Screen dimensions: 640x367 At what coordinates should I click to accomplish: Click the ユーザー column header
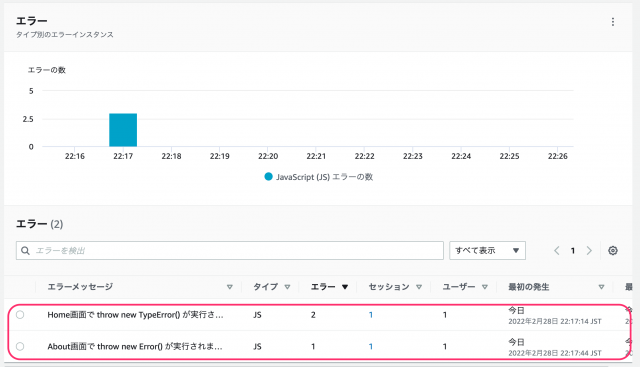tap(459, 287)
